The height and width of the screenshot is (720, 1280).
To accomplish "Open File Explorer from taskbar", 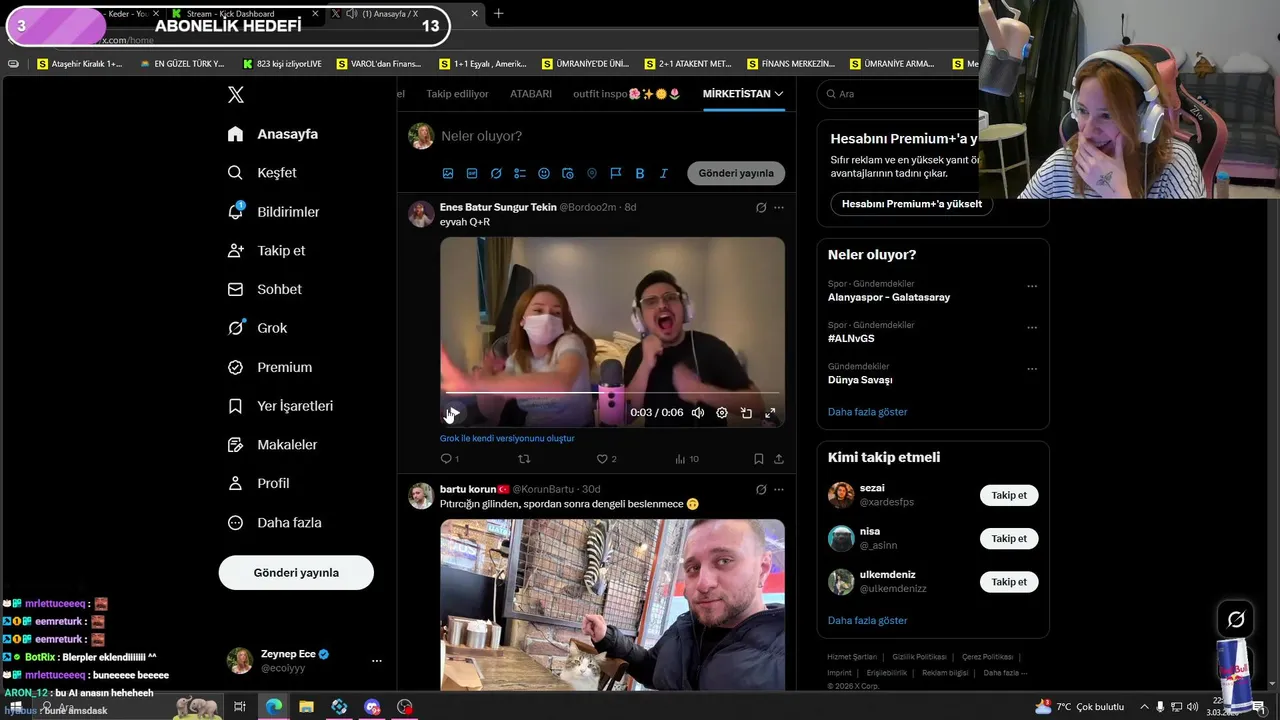I will (306, 707).
